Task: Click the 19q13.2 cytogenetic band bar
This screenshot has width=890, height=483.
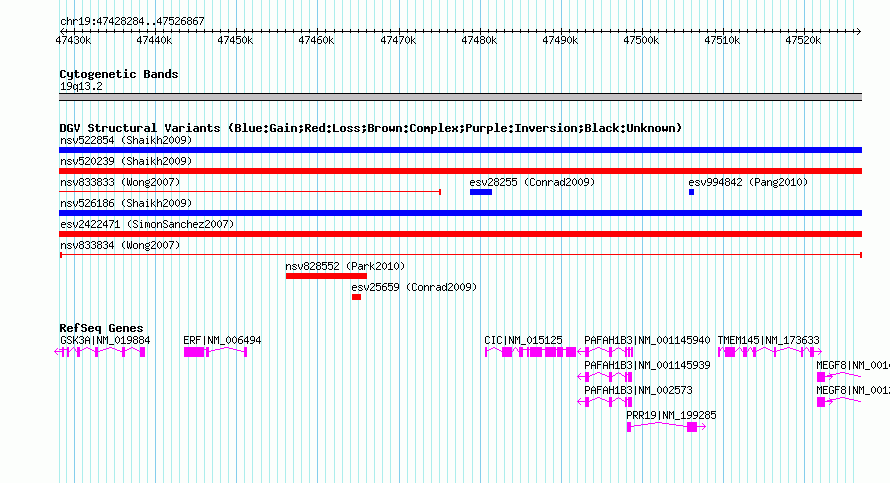Action: 460,97
